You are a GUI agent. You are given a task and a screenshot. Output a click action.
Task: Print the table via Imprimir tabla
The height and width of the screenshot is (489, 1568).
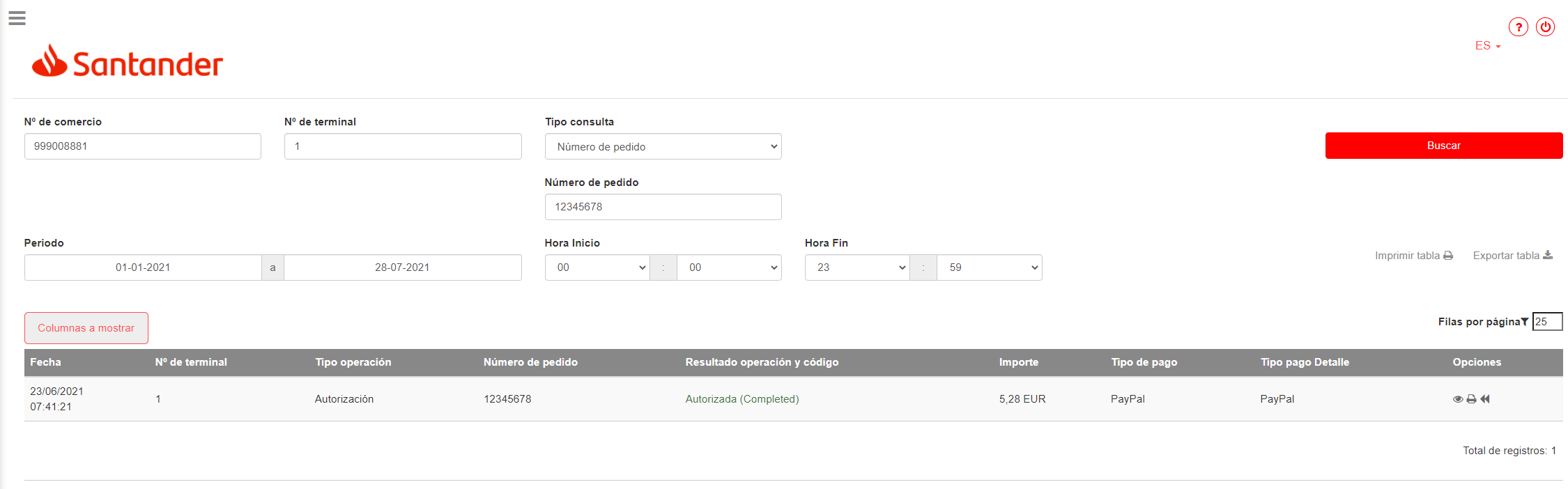tap(1413, 256)
